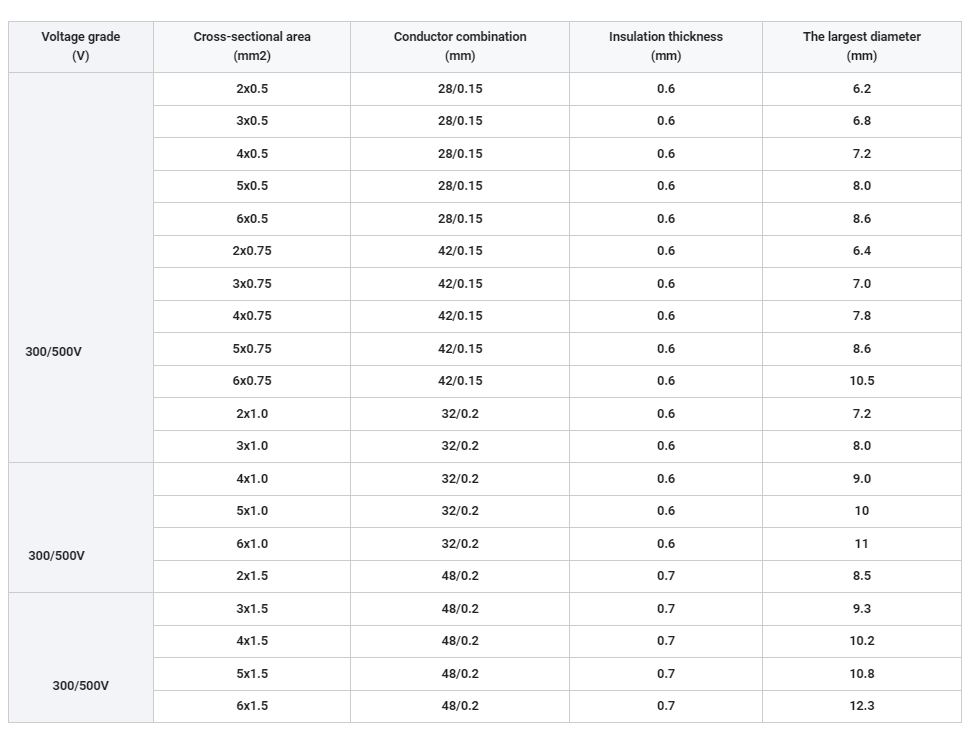Select the 8.5 diameter value
This screenshot has width=974, height=738.
point(862,576)
